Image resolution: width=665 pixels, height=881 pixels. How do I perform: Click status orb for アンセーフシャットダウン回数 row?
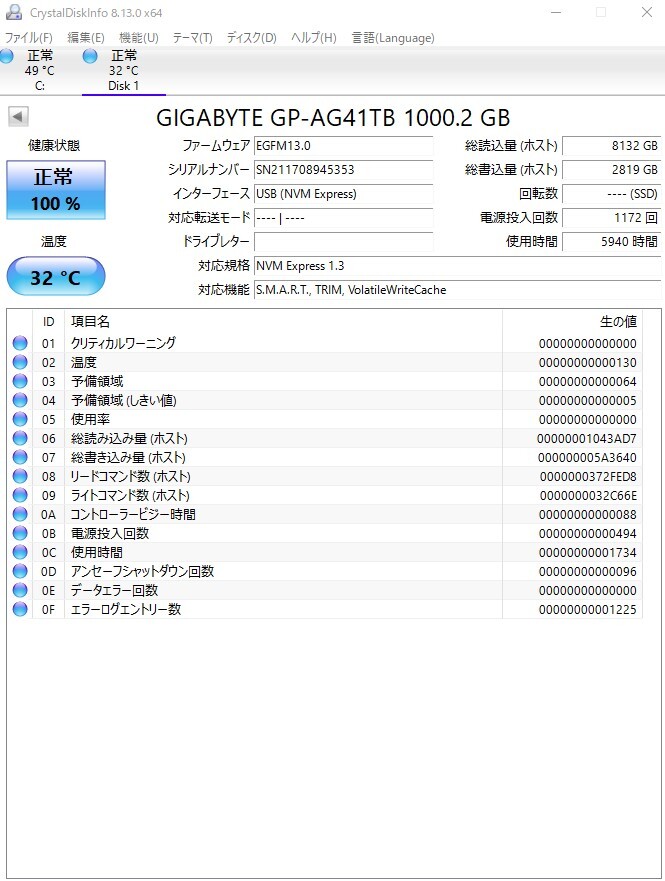(20, 571)
